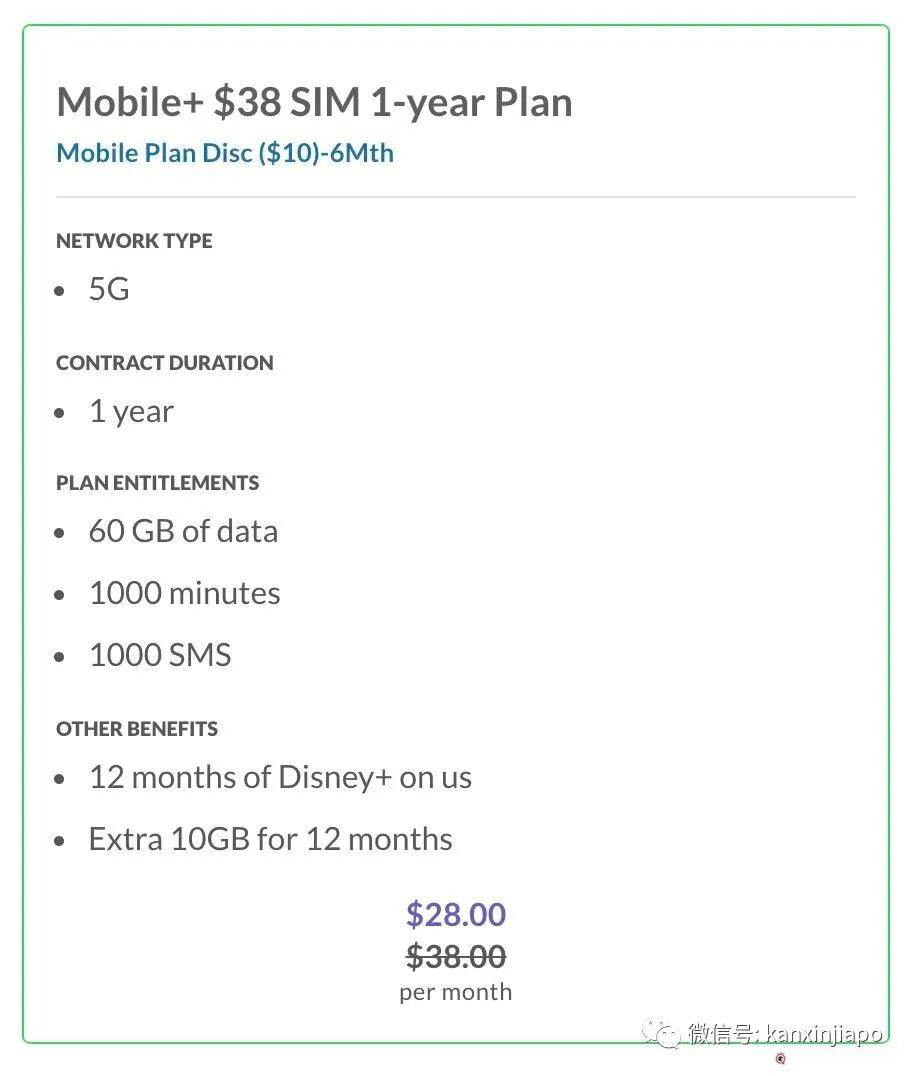Click the discounted $28.00 price
912x1076 pixels.
point(456,914)
